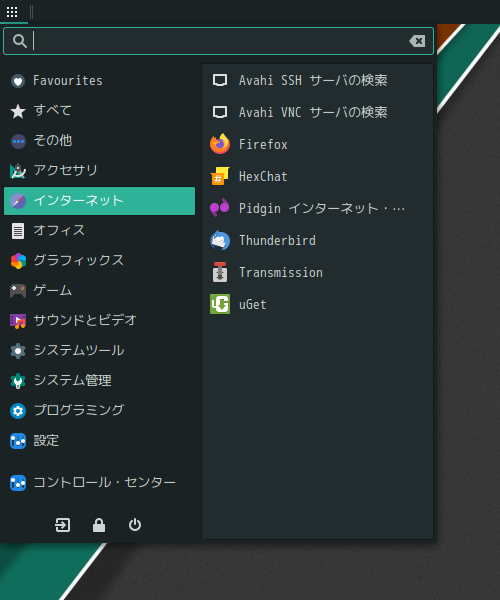Image resolution: width=500 pixels, height=600 pixels.
Task: Click the magnifier search icon
Action: coord(20,41)
